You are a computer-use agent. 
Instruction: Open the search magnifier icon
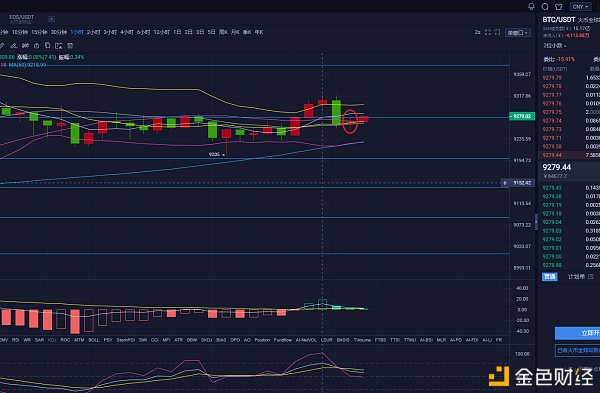tap(545, 7)
